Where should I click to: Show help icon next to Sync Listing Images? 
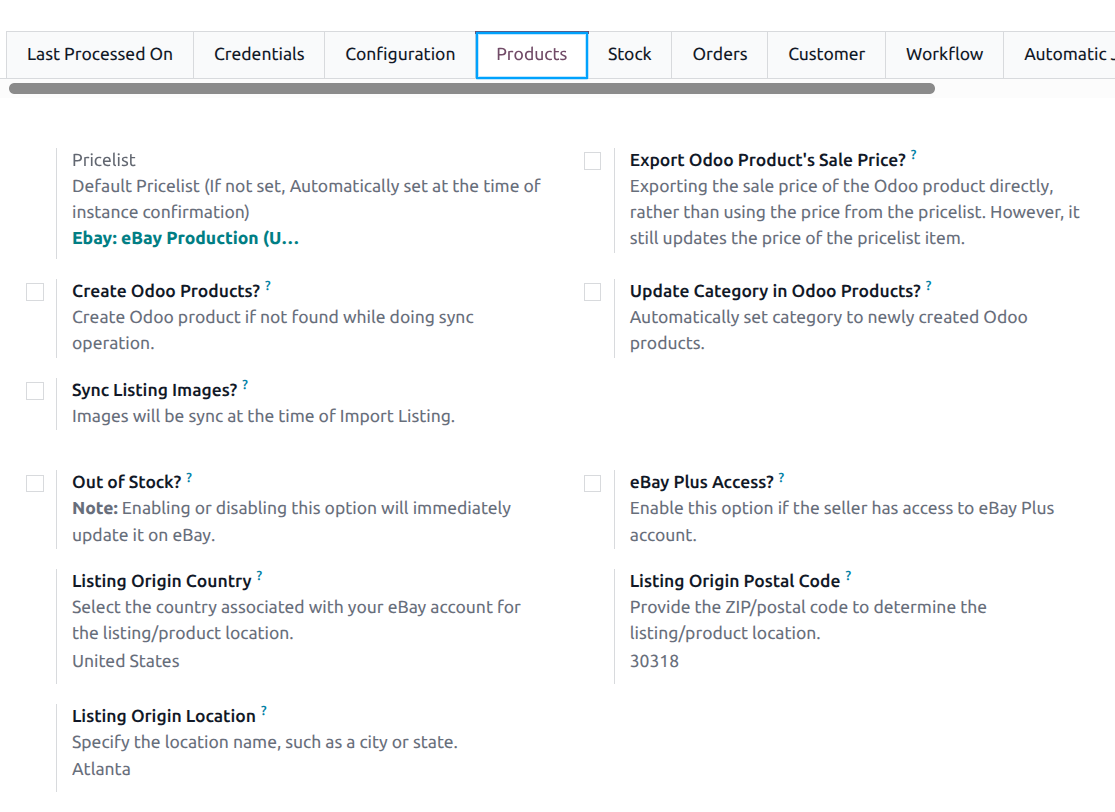click(245, 384)
